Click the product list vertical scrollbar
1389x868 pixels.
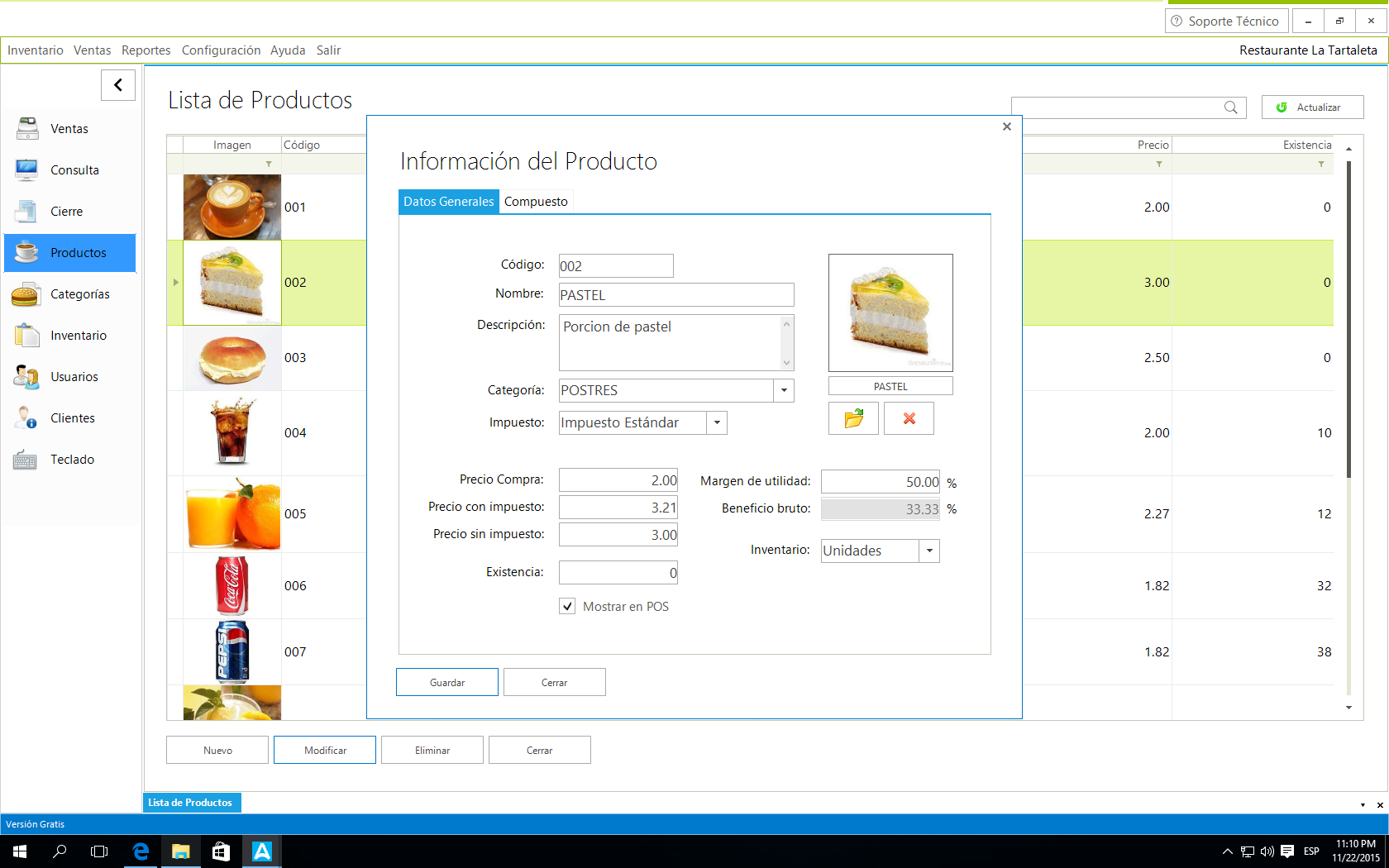click(x=1348, y=318)
